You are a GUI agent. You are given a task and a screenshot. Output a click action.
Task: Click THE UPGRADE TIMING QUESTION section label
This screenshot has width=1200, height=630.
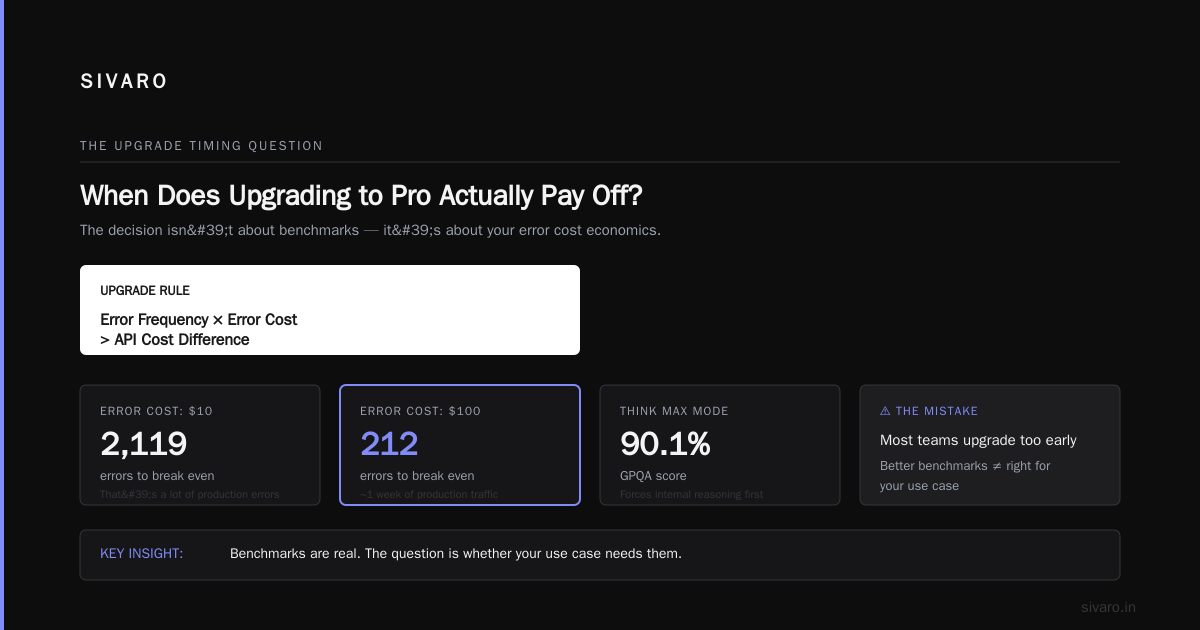(202, 146)
